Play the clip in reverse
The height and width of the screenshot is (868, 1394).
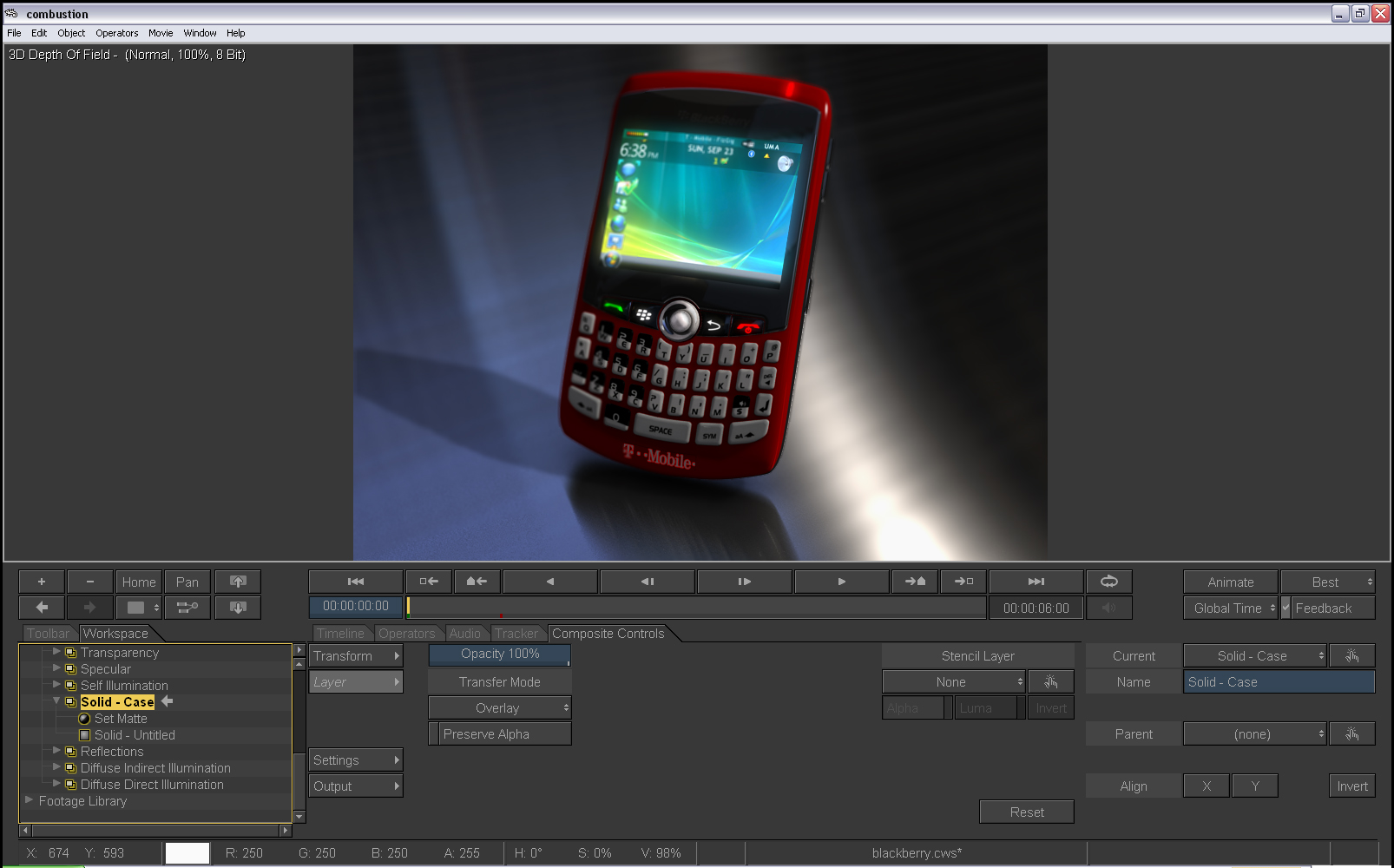point(550,582)
